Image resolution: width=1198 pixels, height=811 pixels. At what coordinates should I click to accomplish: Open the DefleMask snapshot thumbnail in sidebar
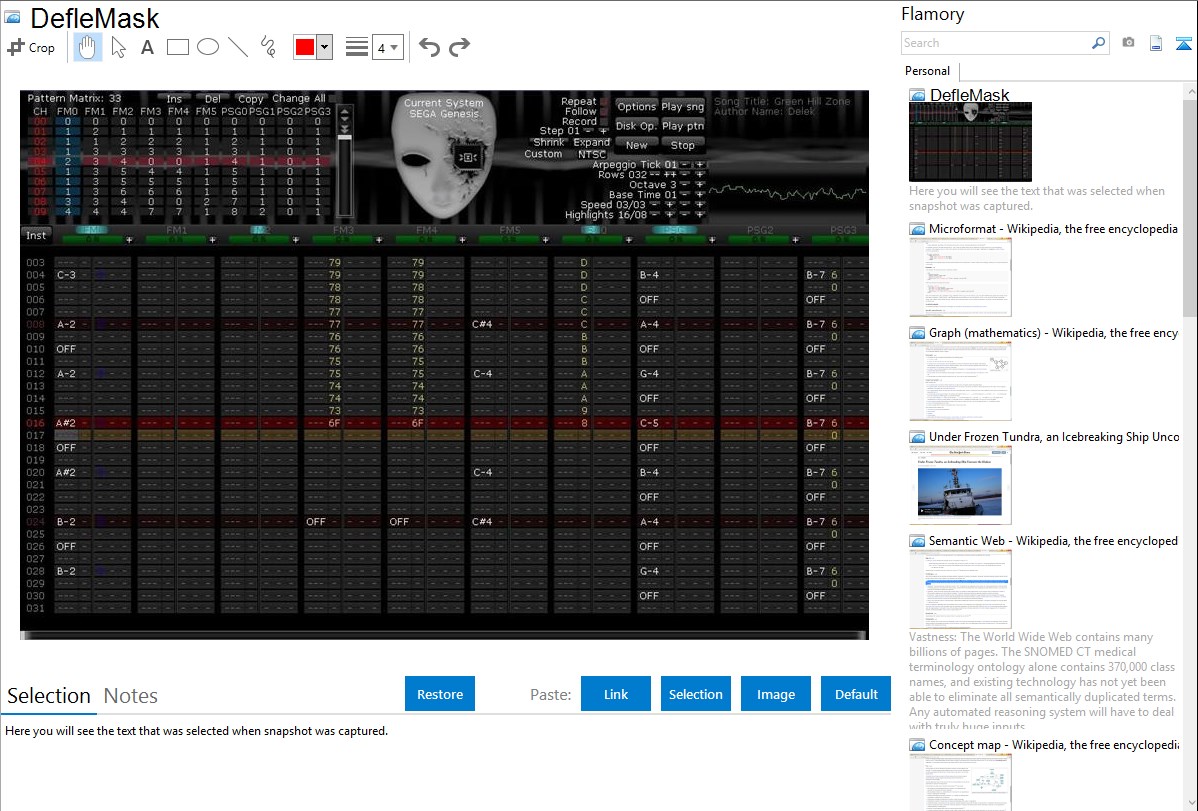tap(970, 142)
